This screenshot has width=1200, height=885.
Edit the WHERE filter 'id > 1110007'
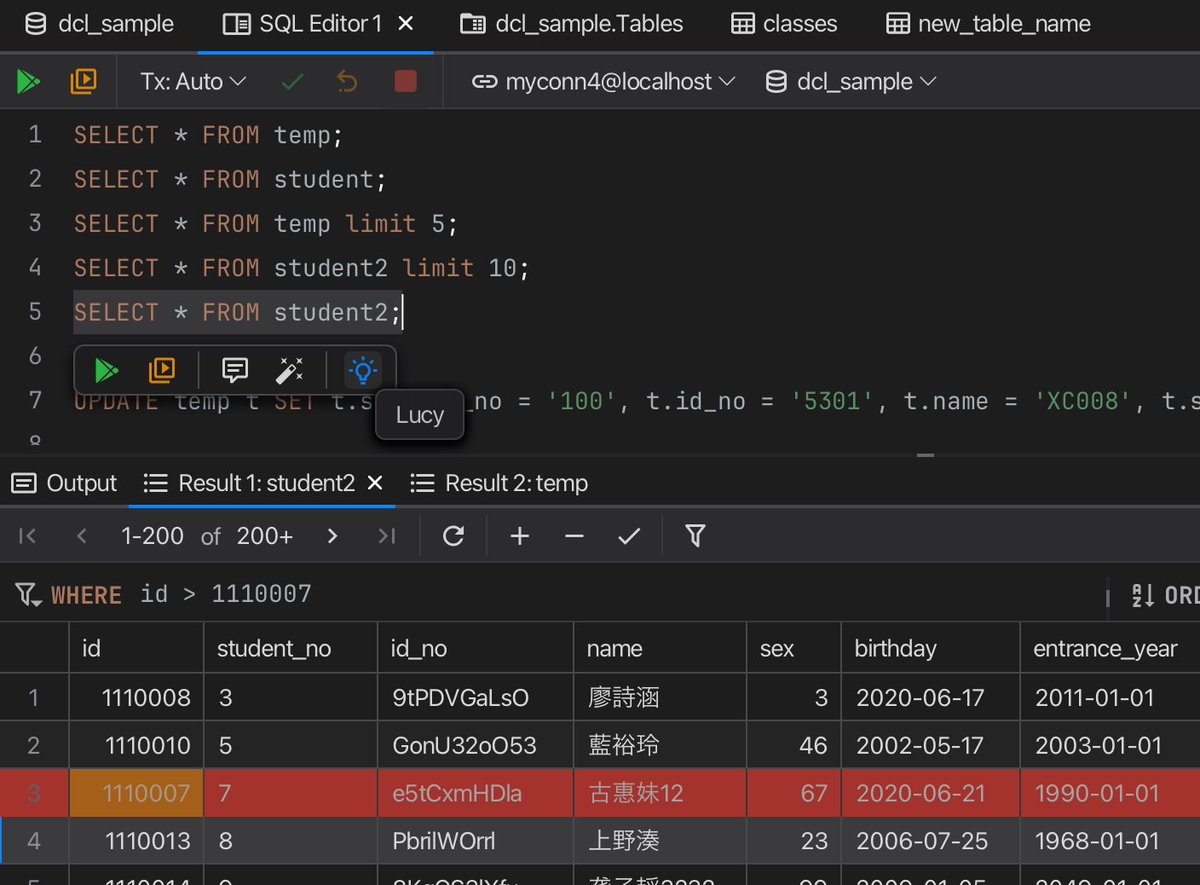pyautogui.click(x=226, y=595)
